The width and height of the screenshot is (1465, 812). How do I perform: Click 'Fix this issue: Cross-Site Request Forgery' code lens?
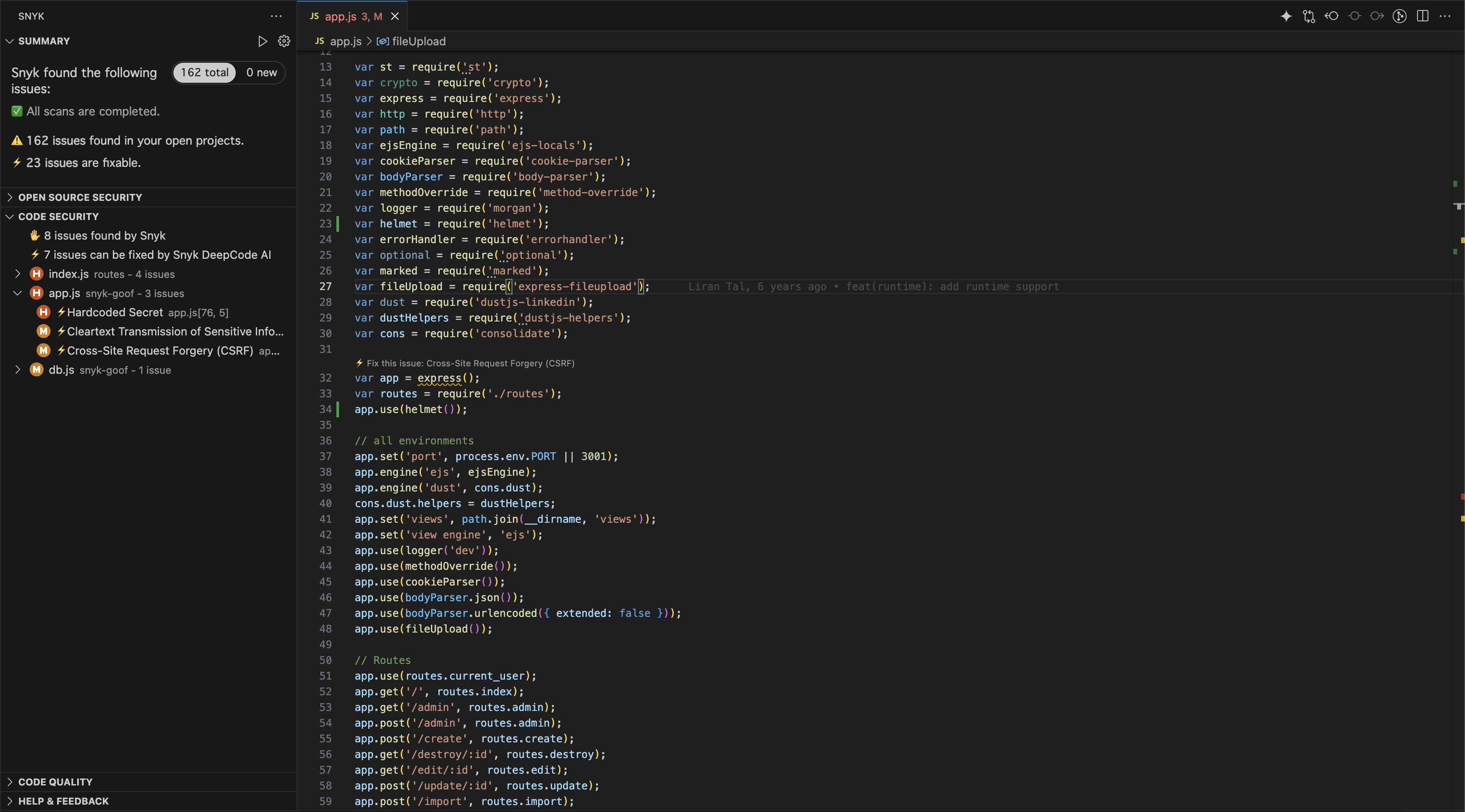click(x=470, y=363)
